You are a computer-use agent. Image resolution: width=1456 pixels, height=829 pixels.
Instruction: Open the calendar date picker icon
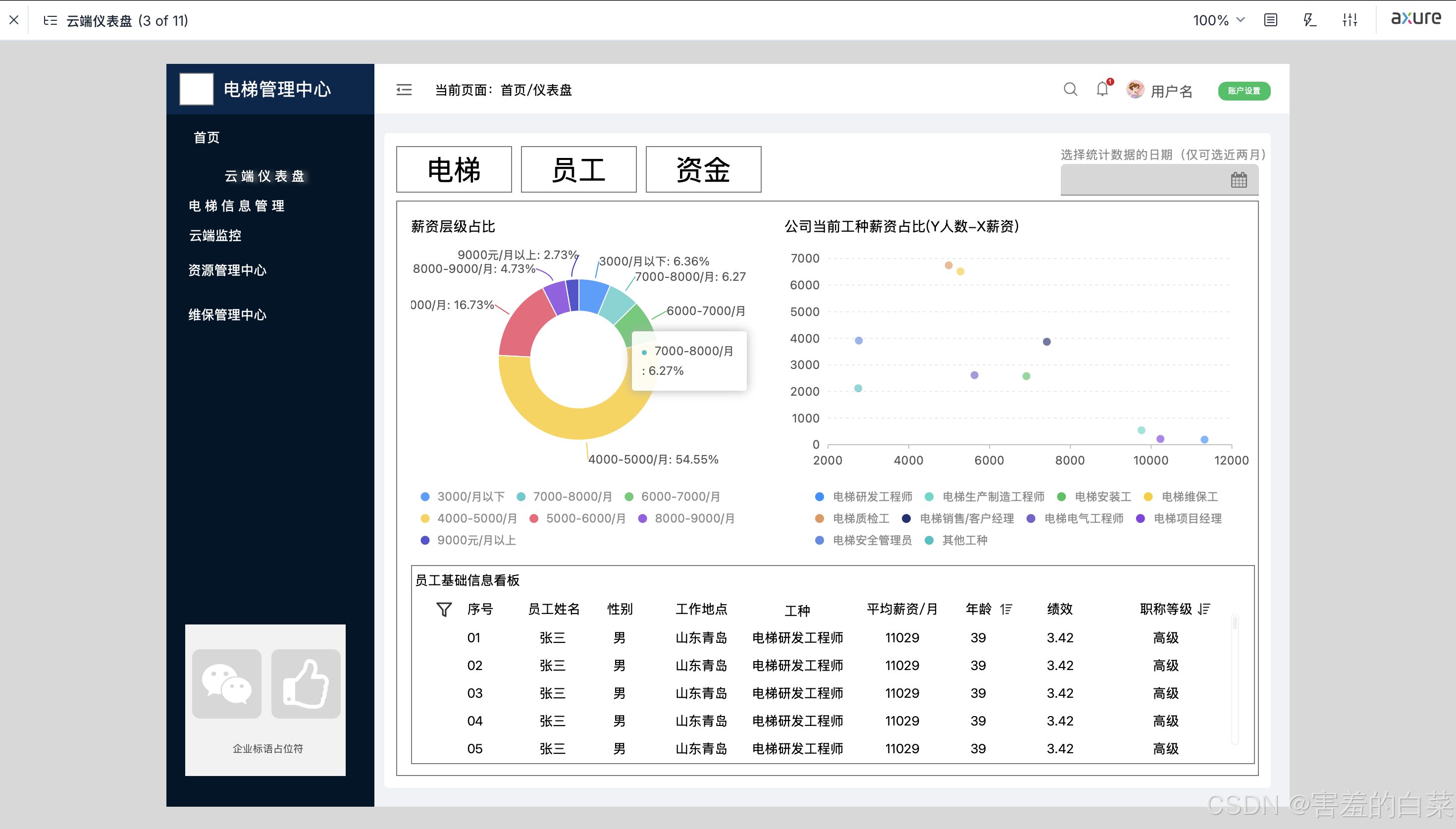tap(1239, 180)
